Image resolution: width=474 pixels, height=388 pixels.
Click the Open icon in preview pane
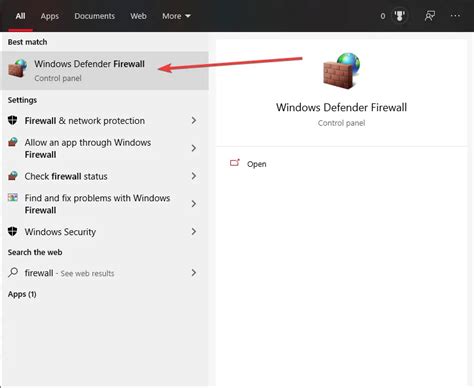click(235, 163)
